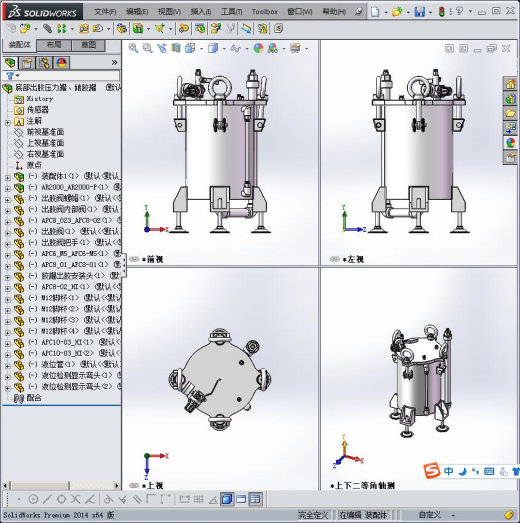The image size is (520, 523).
Task: Open the Design Library icon in the task pane
Action: click(x=510, y=98)
